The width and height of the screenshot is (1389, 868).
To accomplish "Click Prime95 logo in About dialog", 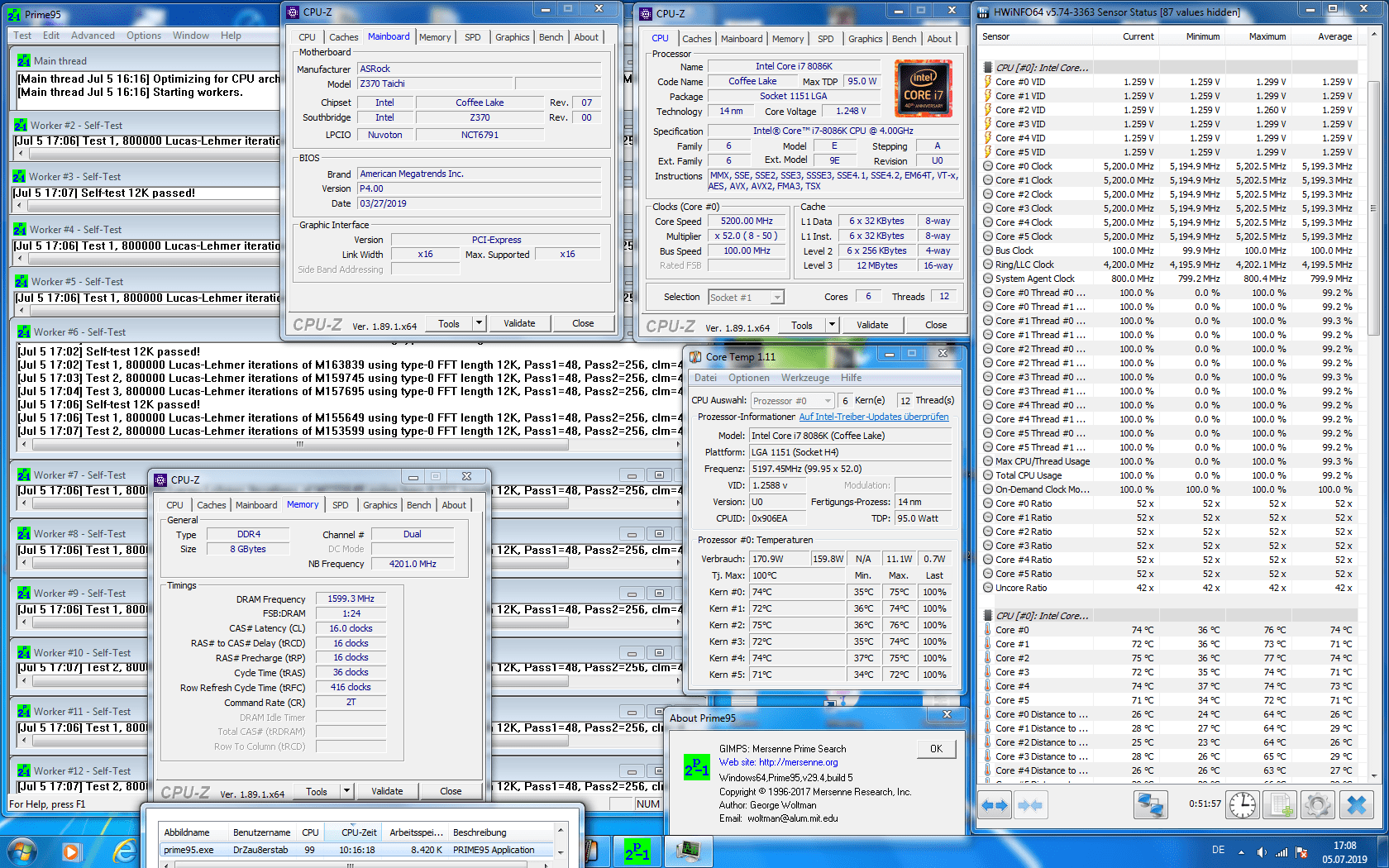I will pos(696,767).
